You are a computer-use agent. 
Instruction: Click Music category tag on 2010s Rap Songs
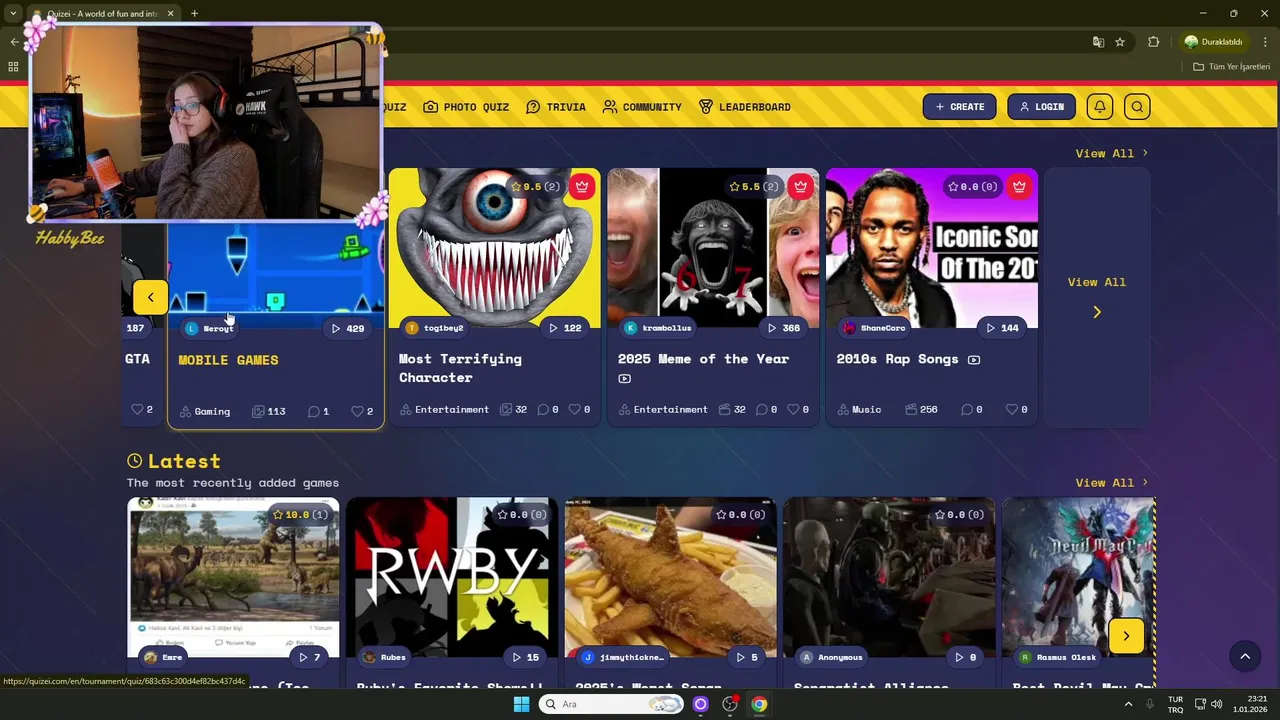[859, 409]
